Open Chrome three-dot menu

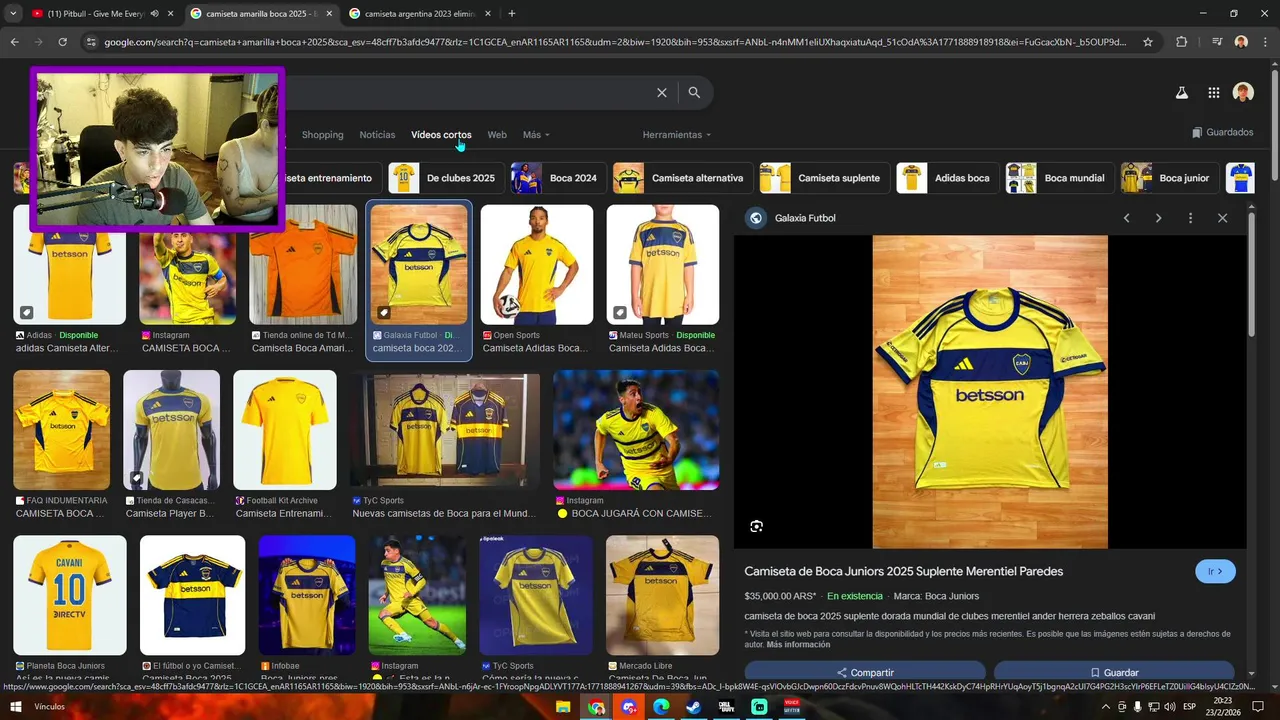click(x=1264, y=42)
